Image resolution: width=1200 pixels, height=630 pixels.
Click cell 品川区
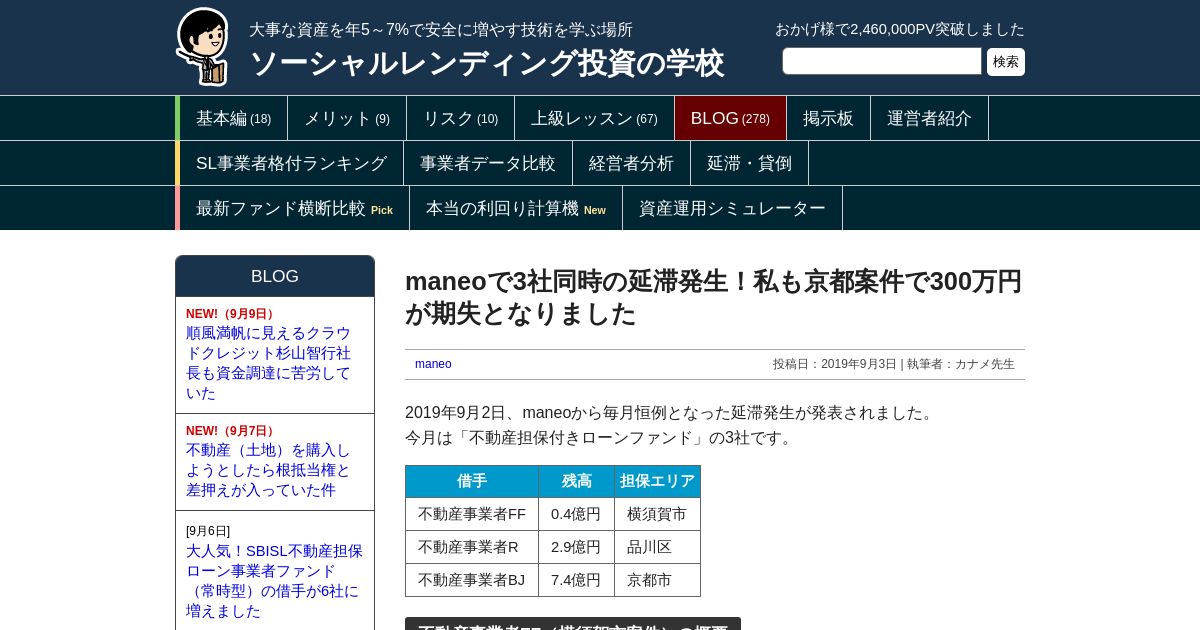657,547
